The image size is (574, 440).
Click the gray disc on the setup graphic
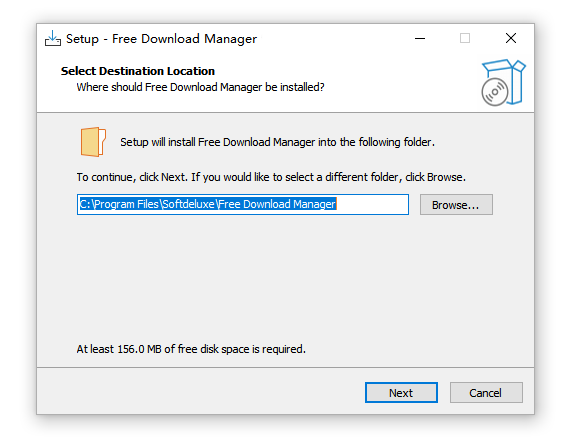tap(495, 92)
